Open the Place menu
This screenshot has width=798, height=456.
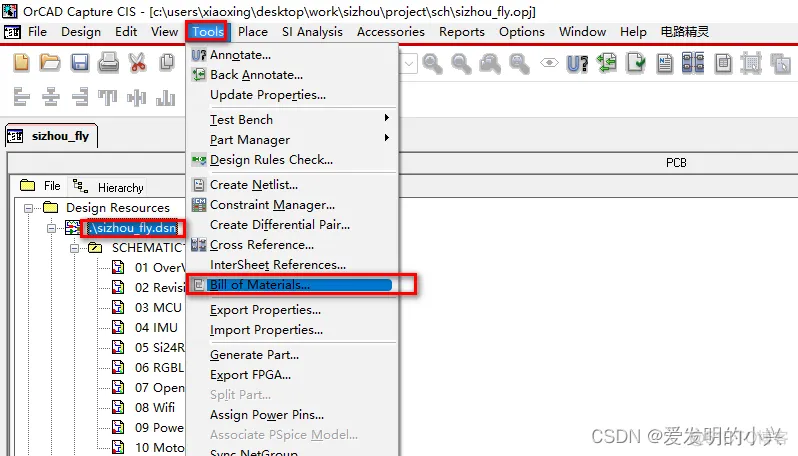click(x=252, y=32)
